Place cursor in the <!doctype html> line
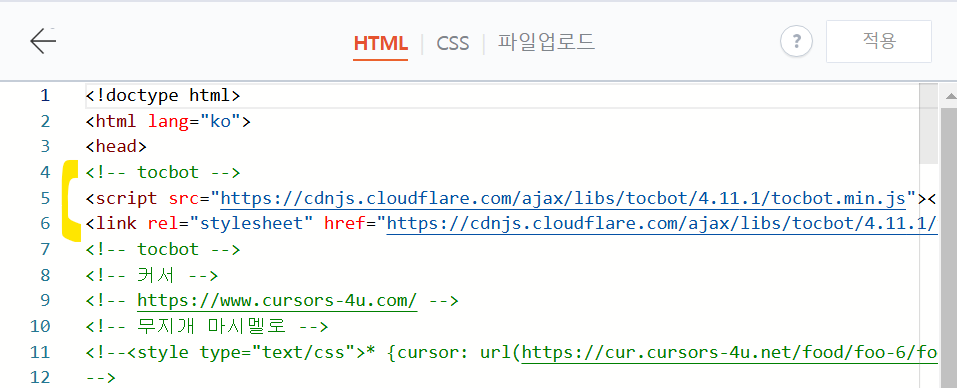This screenshot has width=957, height=388. click(163, 96)
